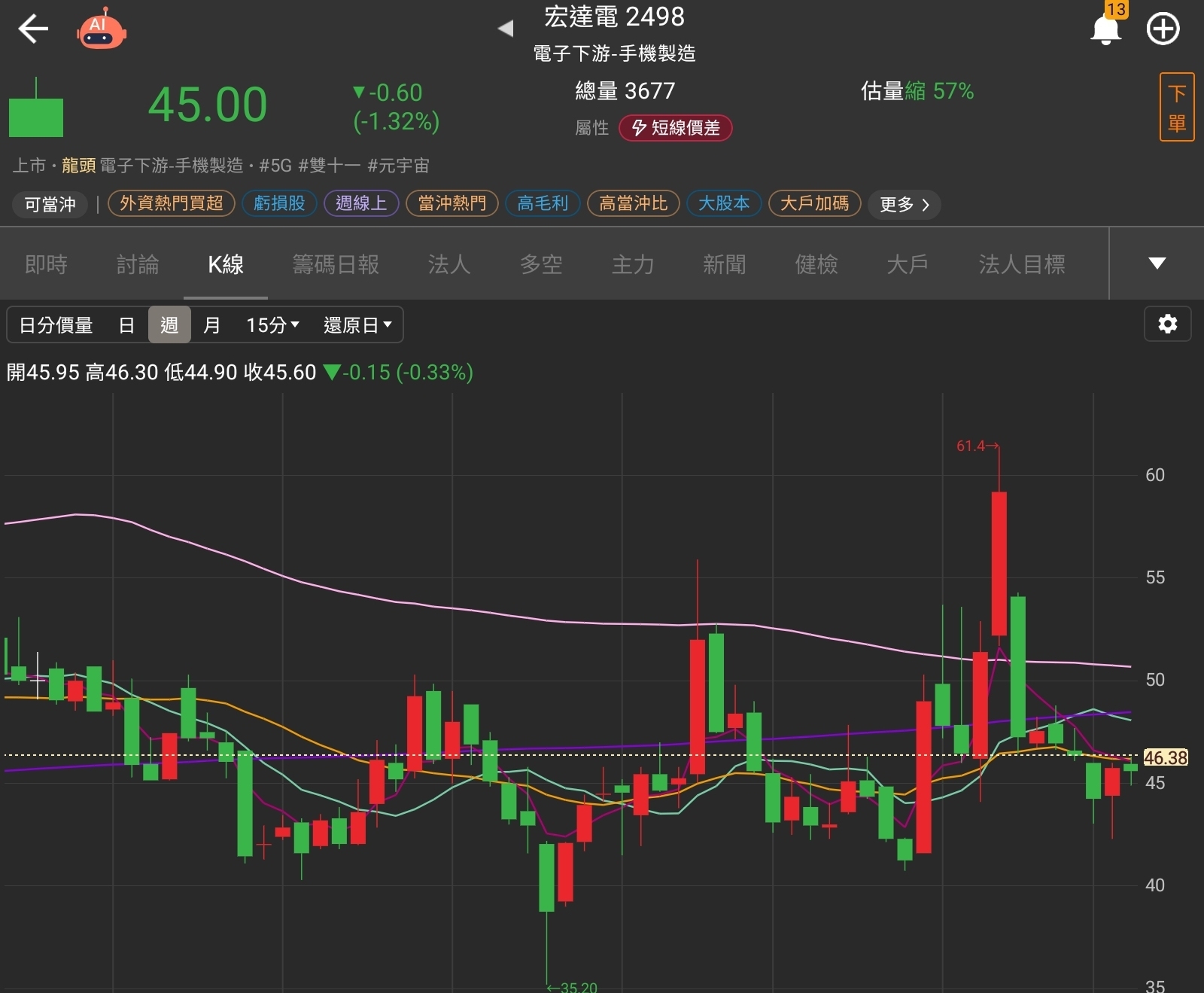Expand more tabs with down triangle
This screenshot has width=1204, height=993.
[x=1157, y=263]
